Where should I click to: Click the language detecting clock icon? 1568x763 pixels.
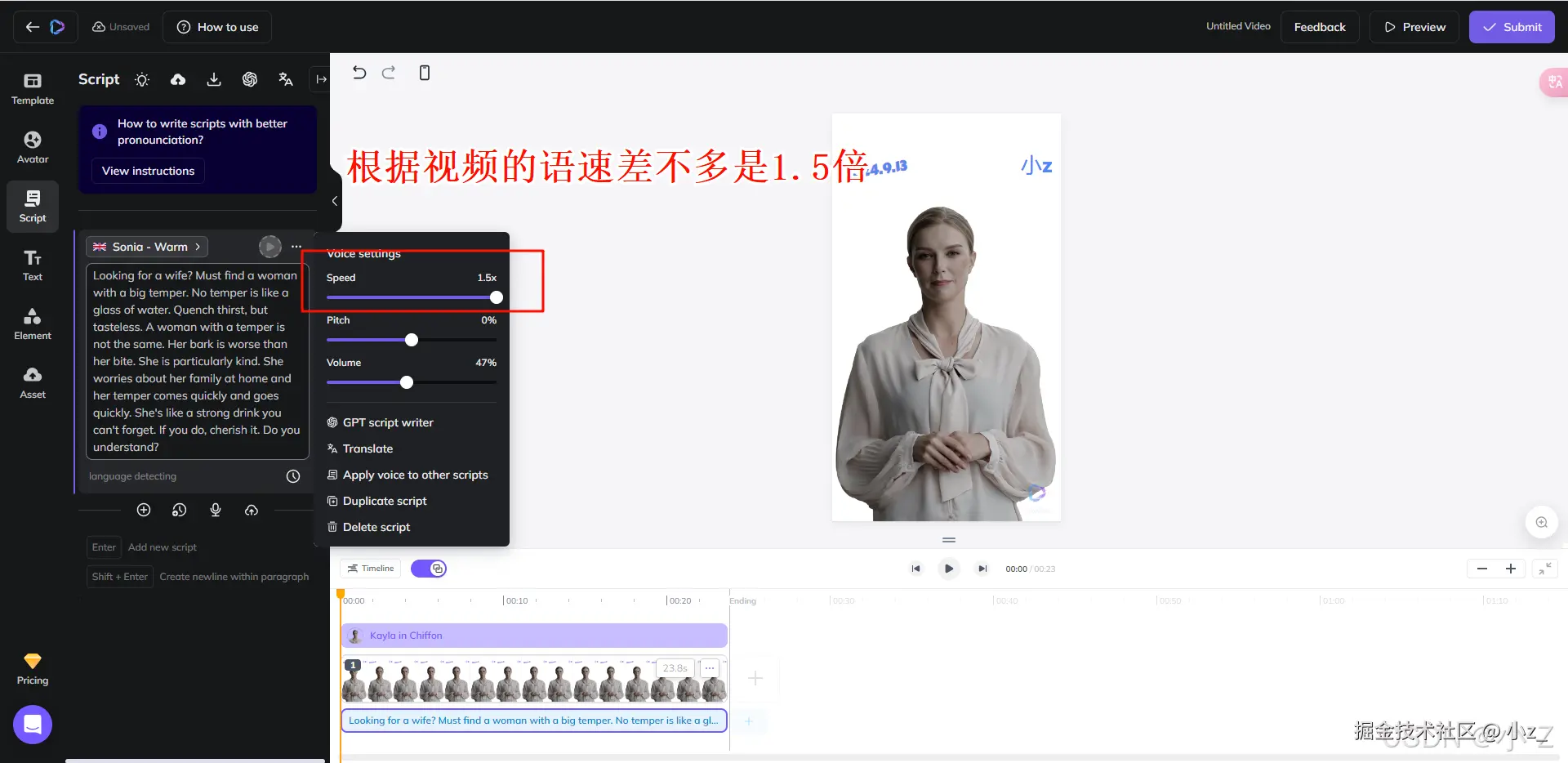point(292,476)
